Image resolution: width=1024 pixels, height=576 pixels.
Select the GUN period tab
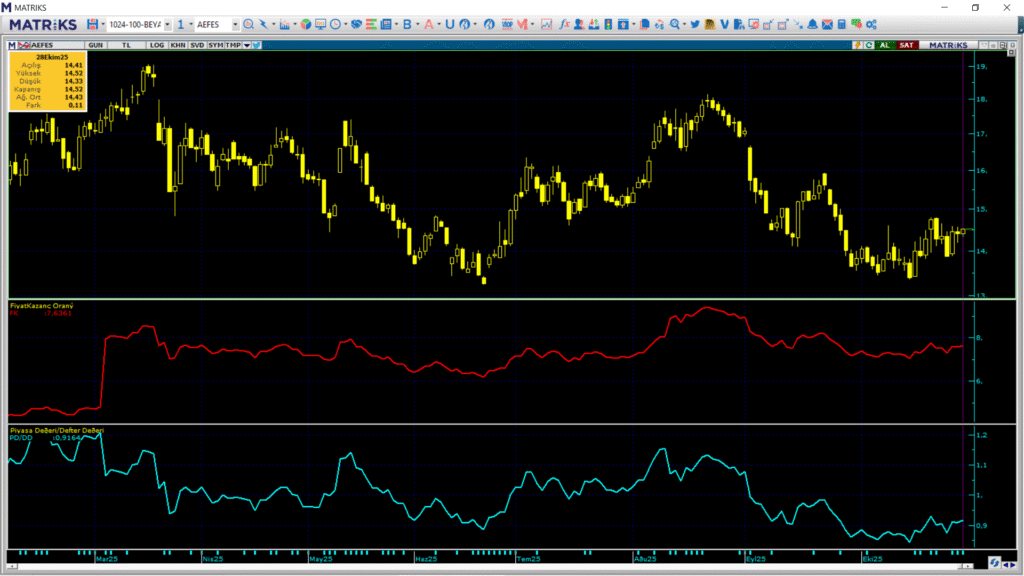tap(96, 45)
